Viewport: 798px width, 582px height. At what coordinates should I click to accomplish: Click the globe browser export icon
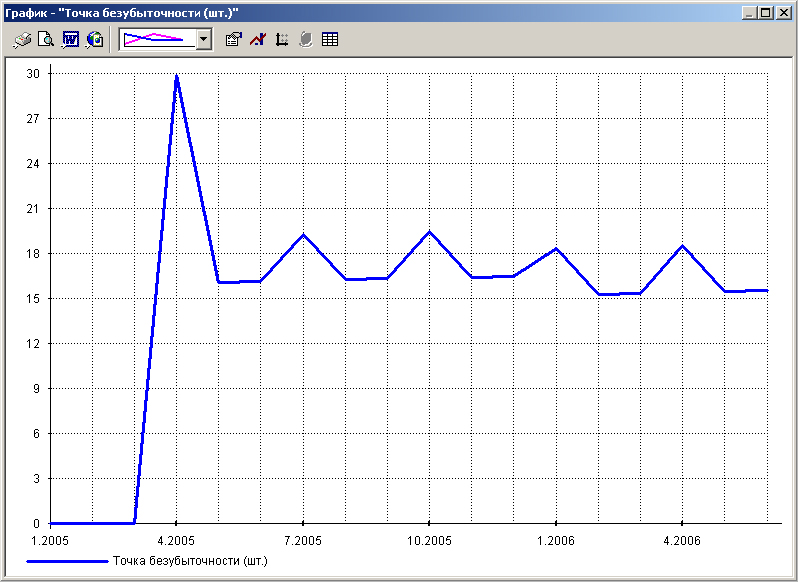point(95,40)
